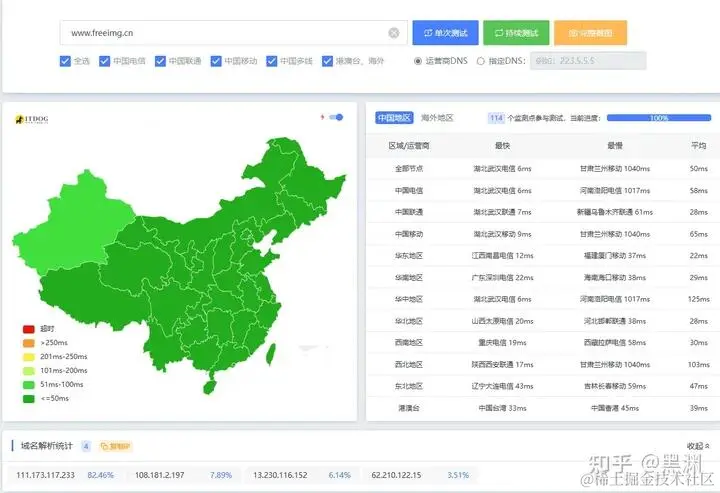Click the orange screenshot button
Viewport: 720px width, 493px height.
point(590,33)
